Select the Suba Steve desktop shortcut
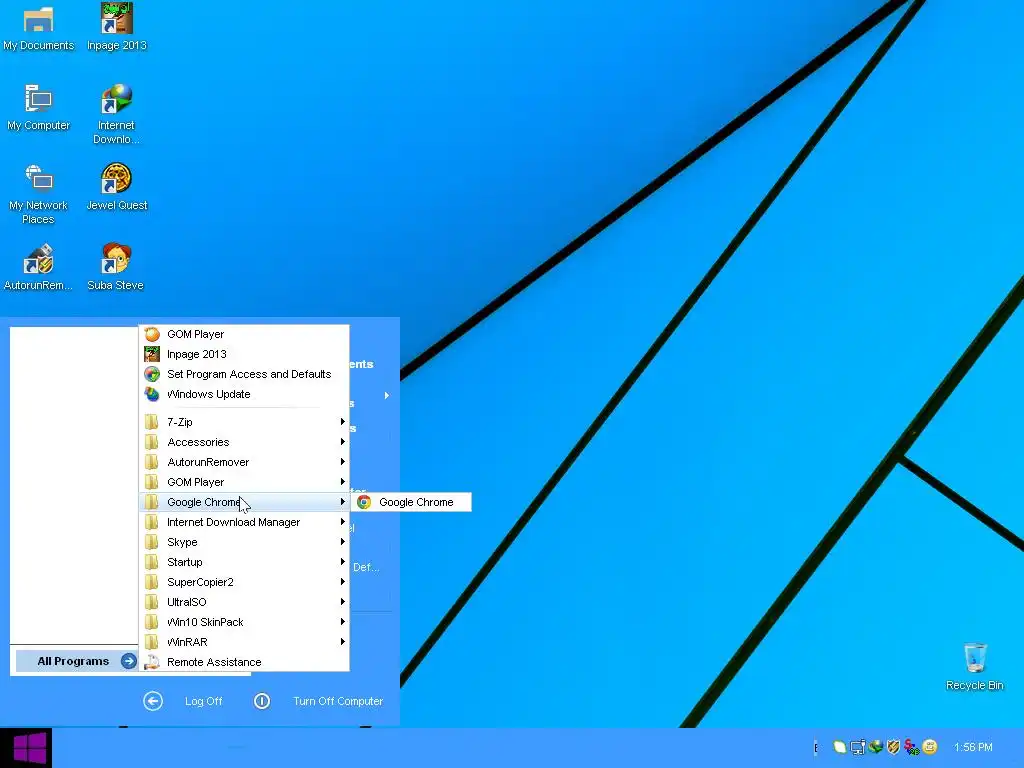The height and width of the screenshot is (768, 1024). (116, 268)
